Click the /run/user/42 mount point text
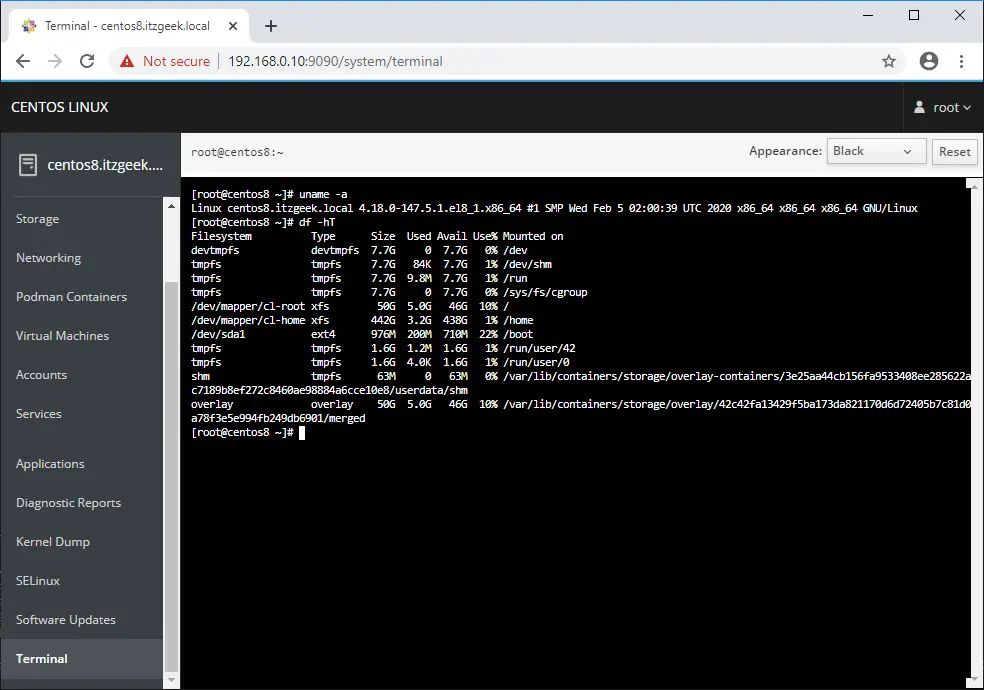The height and width of the screenshot is (690, 984). click(539, 348)
